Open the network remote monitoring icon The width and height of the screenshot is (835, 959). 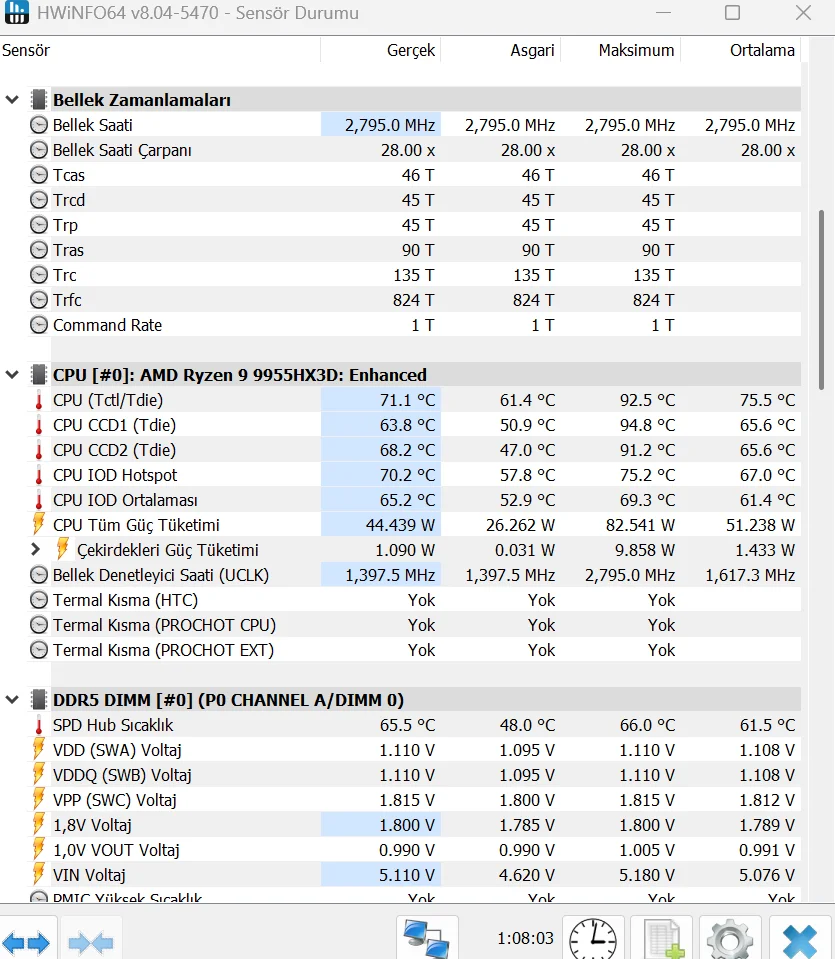[x=427, y=939]
